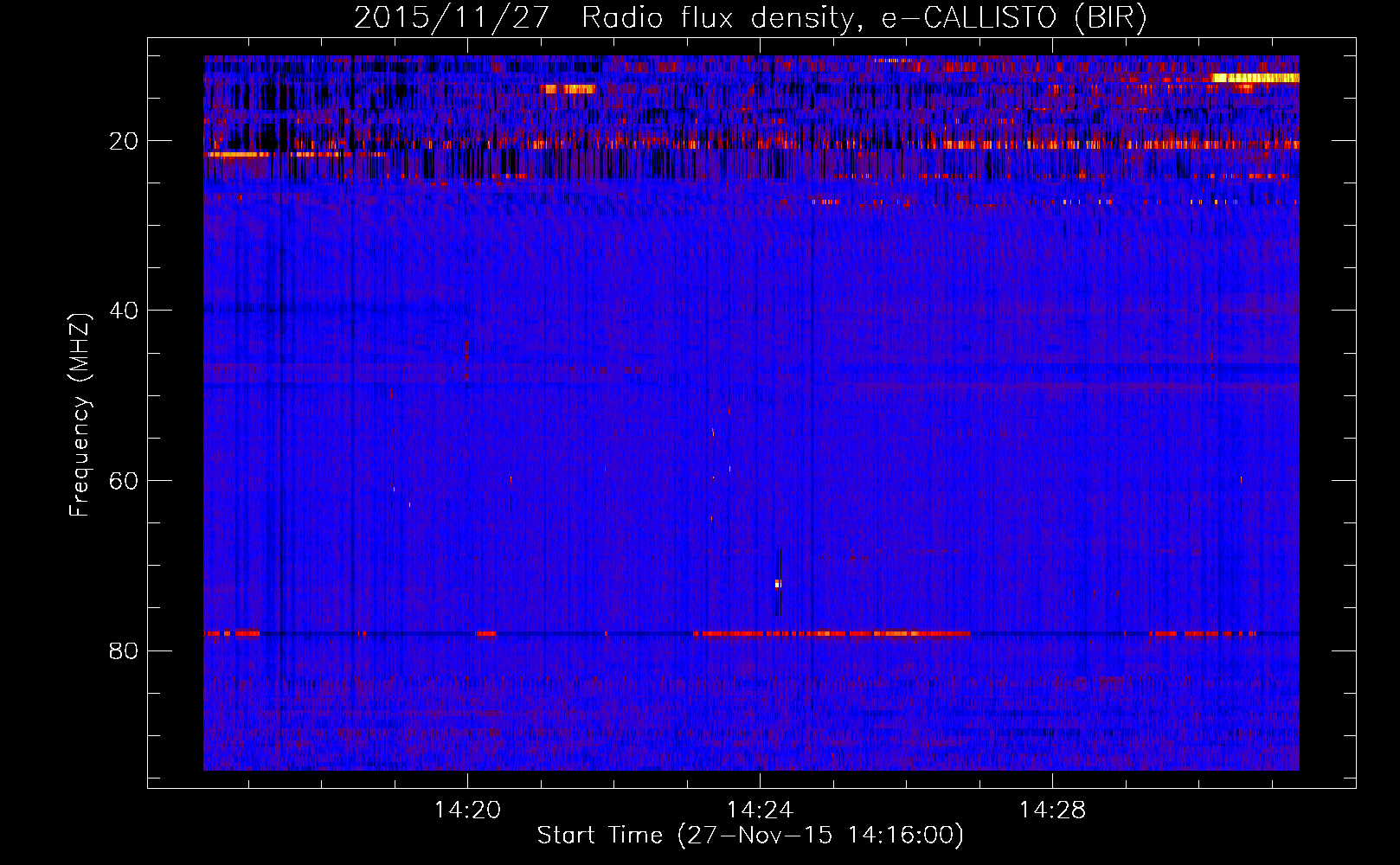
Task: Click the bright white spot near 72 MHz
Action: click(x=778, y=584)
